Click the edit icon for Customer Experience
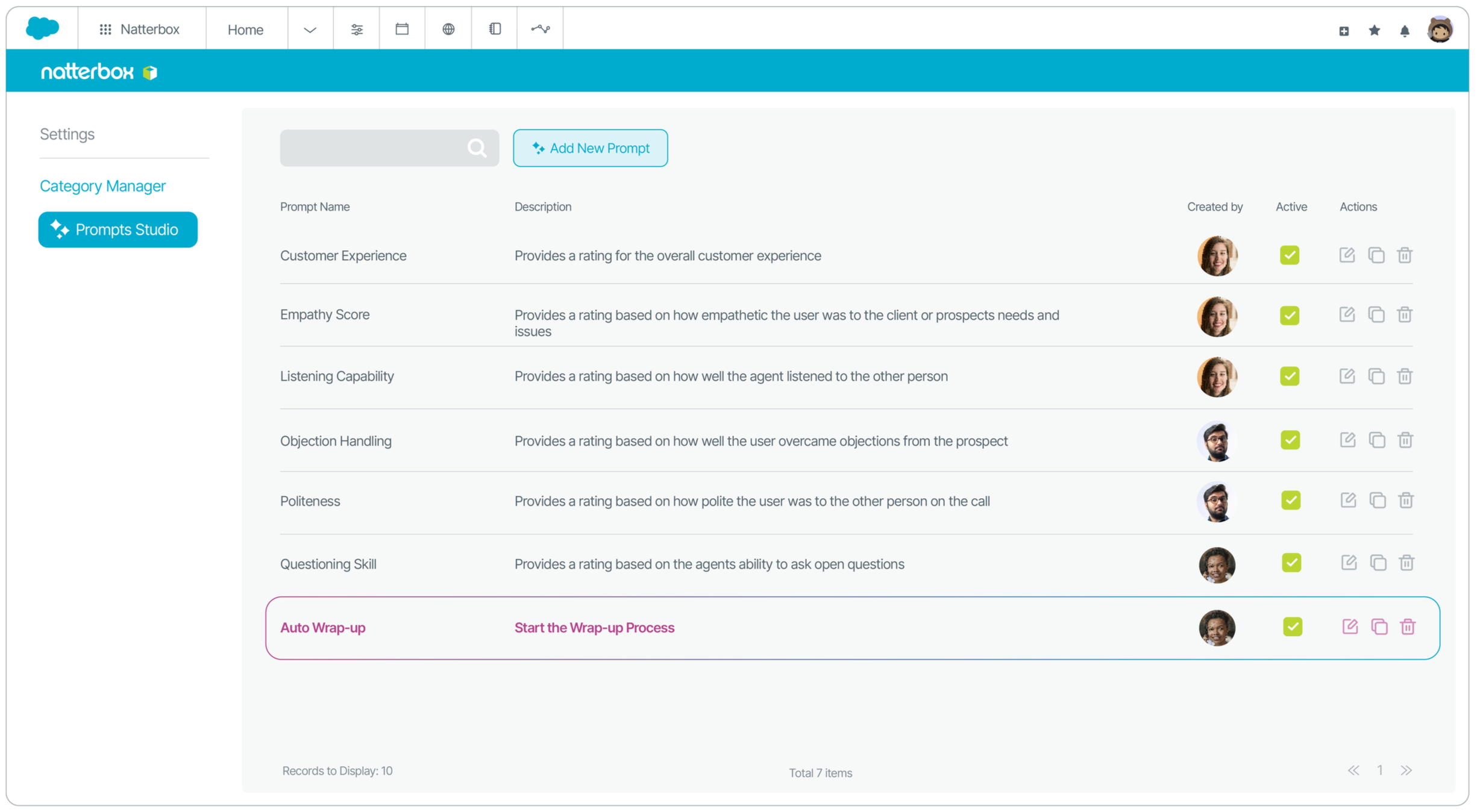The width and height of the screenshot is (1477, 812). (x=1347, y=255)
